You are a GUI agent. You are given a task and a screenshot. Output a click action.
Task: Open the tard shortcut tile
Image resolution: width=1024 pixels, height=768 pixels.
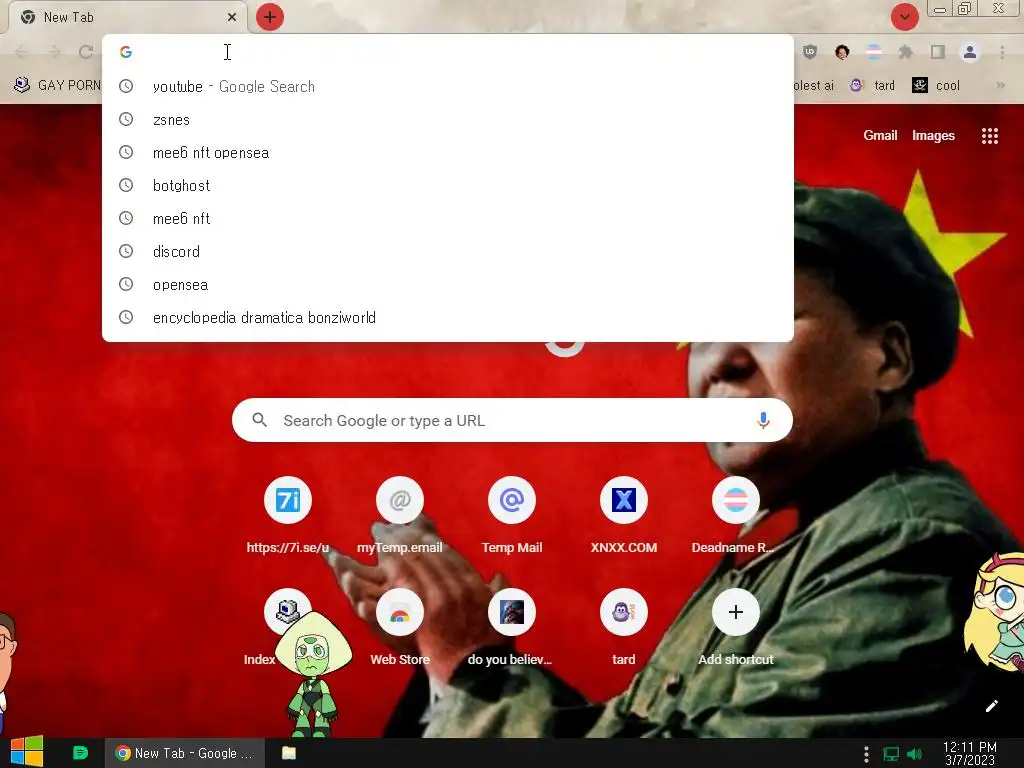click(624, 627)
